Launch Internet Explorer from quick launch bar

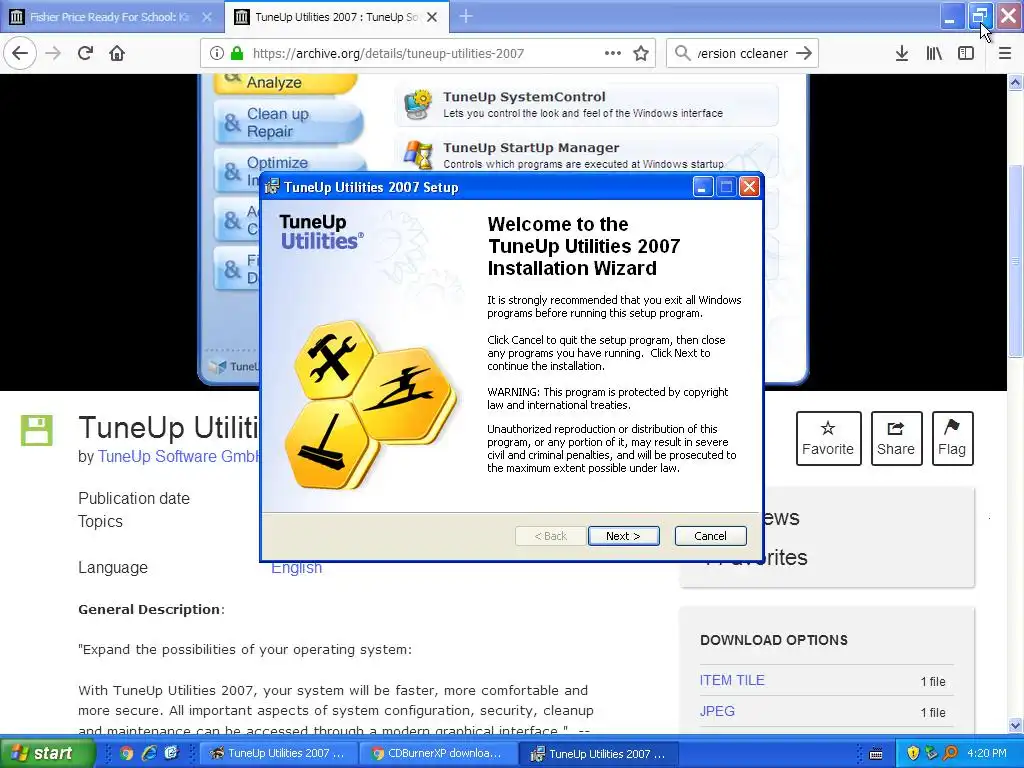click(x=149, y=754)
